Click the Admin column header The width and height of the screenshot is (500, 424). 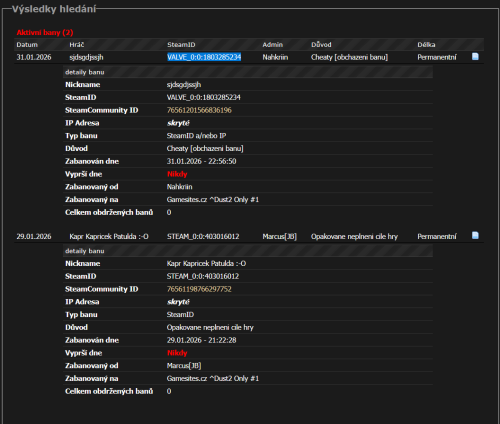pos(273,45)
